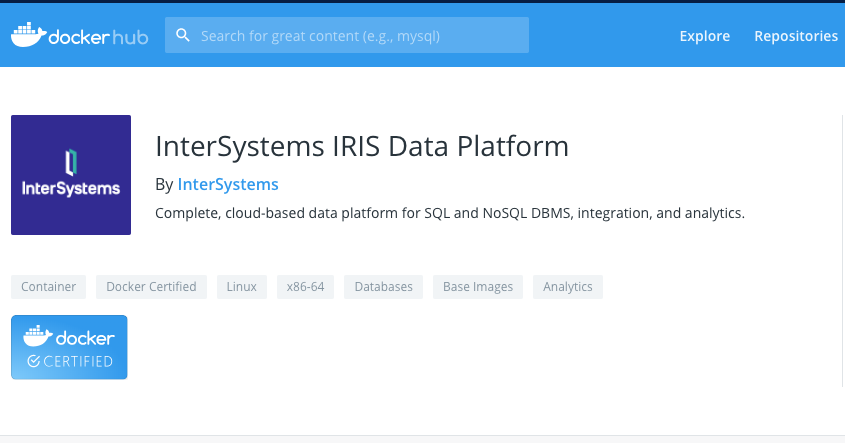Select the Docker Certified tag chip

(151, 287)
